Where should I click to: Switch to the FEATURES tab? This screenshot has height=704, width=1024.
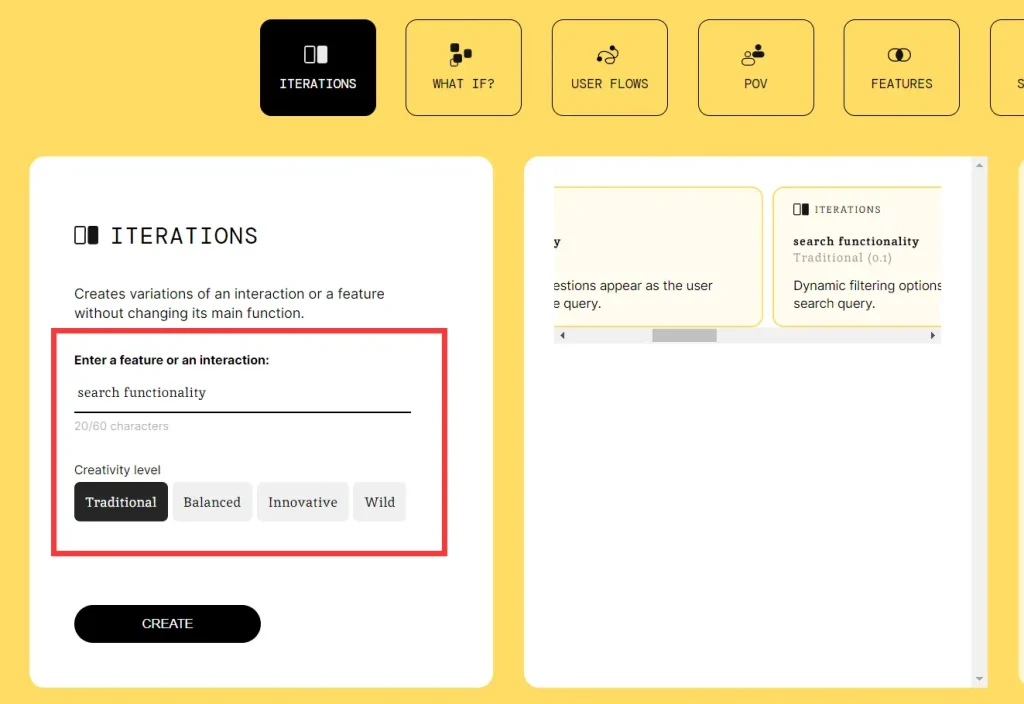(901, 67)
